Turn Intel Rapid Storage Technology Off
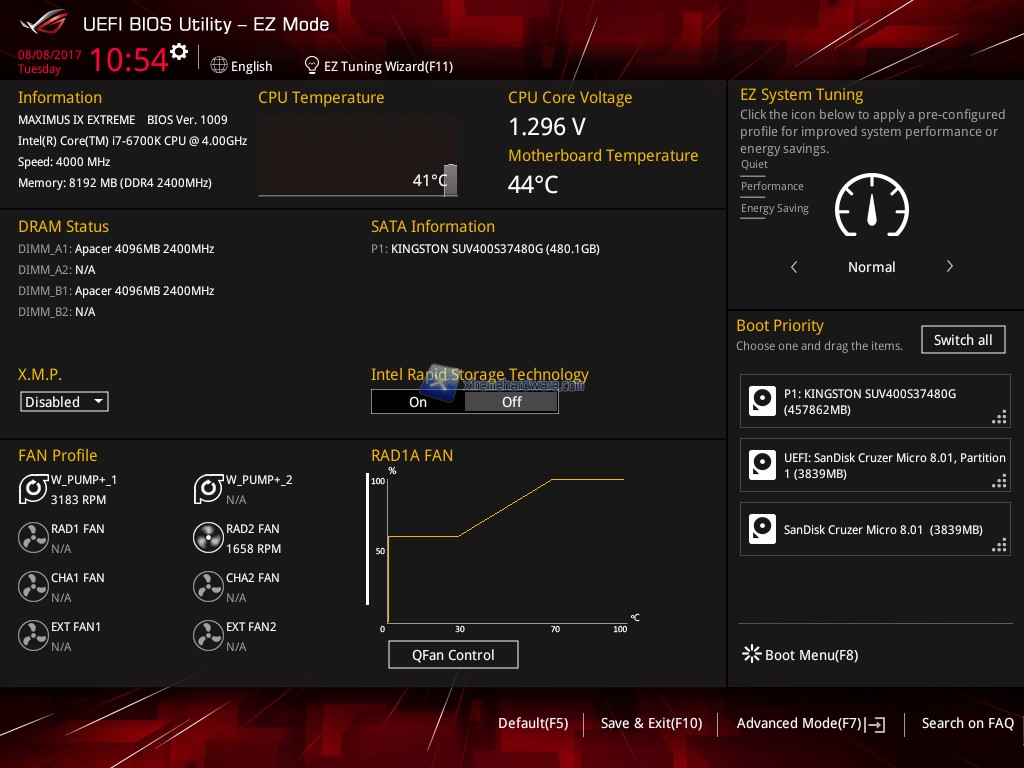 pyautogui.click(x=511, y=402)
